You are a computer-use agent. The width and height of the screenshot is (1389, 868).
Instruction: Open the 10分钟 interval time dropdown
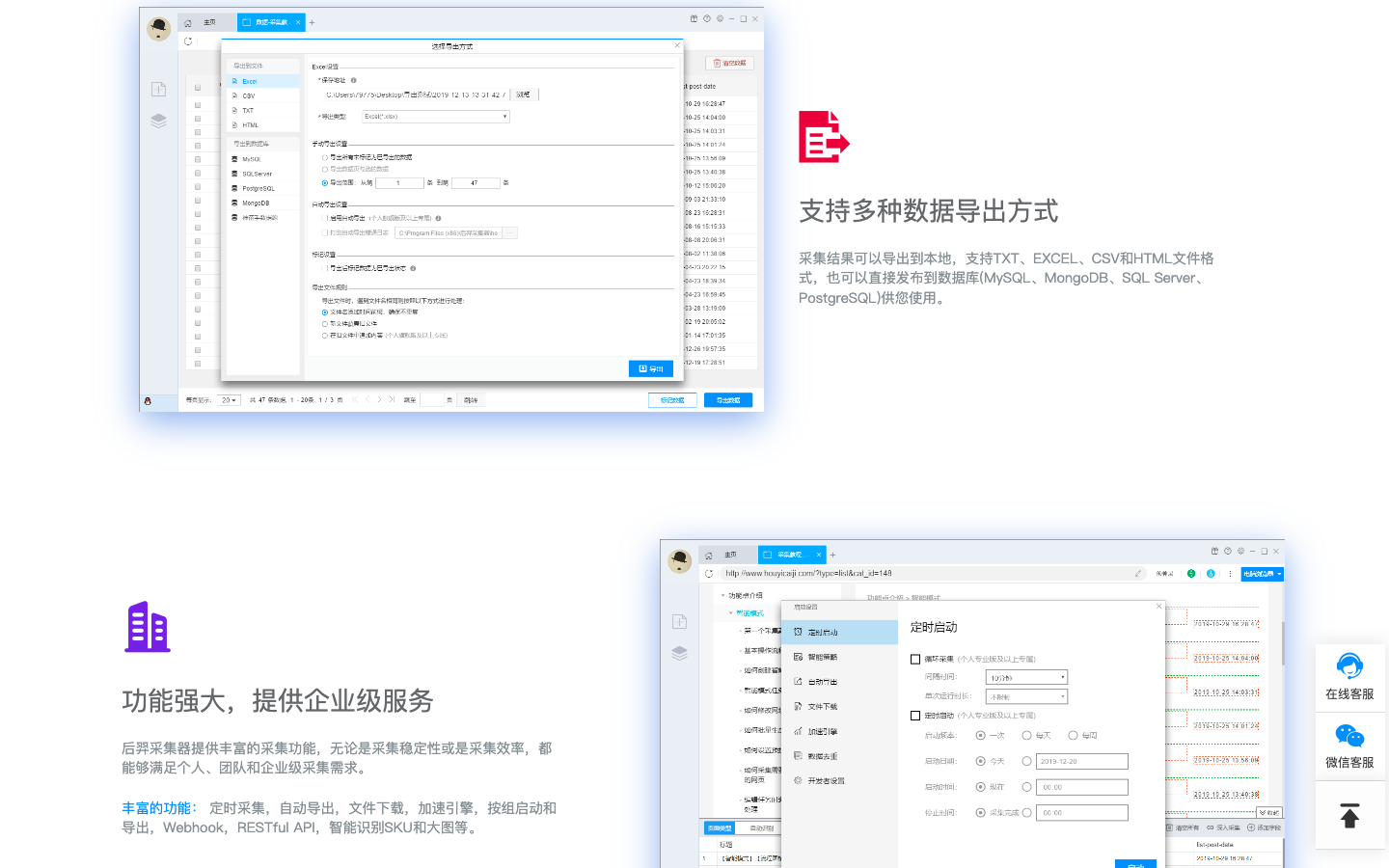1026,678
